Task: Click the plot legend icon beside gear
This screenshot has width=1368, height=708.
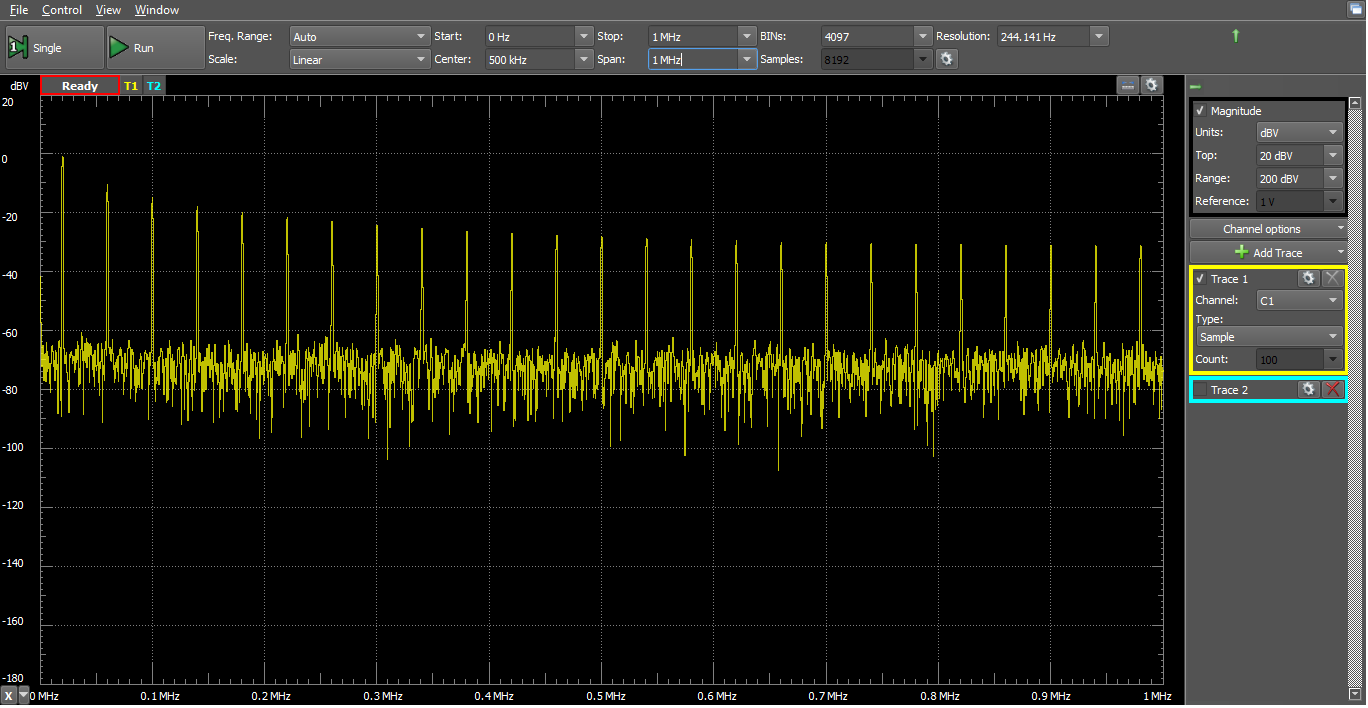Action: coord(1128,86)
